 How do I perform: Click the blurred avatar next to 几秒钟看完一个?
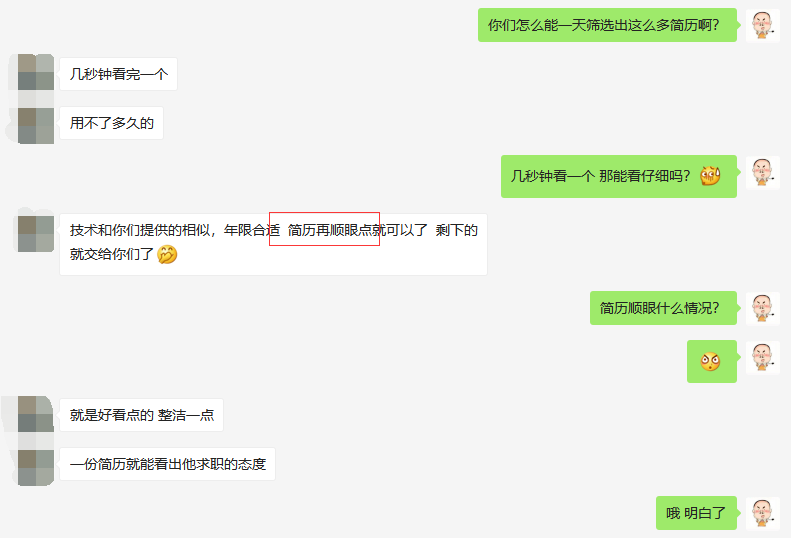[36, 73]
